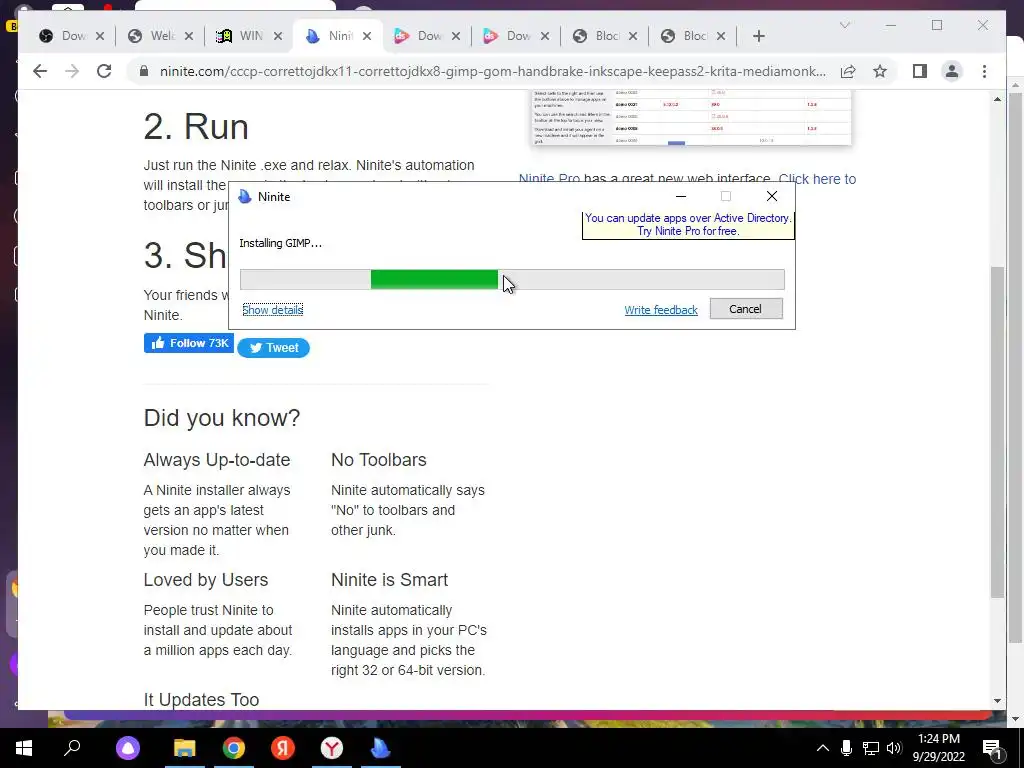Screen dimensions: 1024x768
Task: Share this page using the share icon
Action: click(x=848, y=71)
